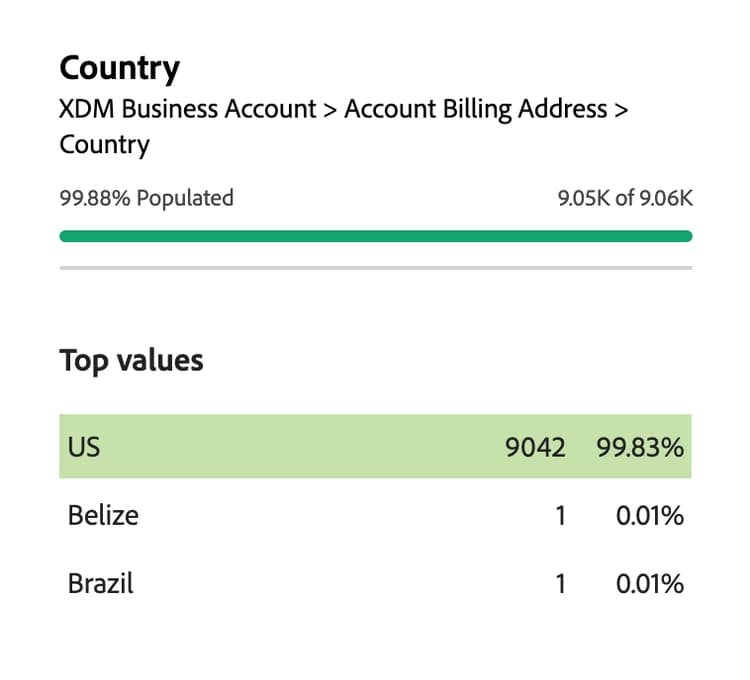This screenshot has width=750, height=680.
Task: Click the gray divider line below the progress bar
Action: (375, 268)
